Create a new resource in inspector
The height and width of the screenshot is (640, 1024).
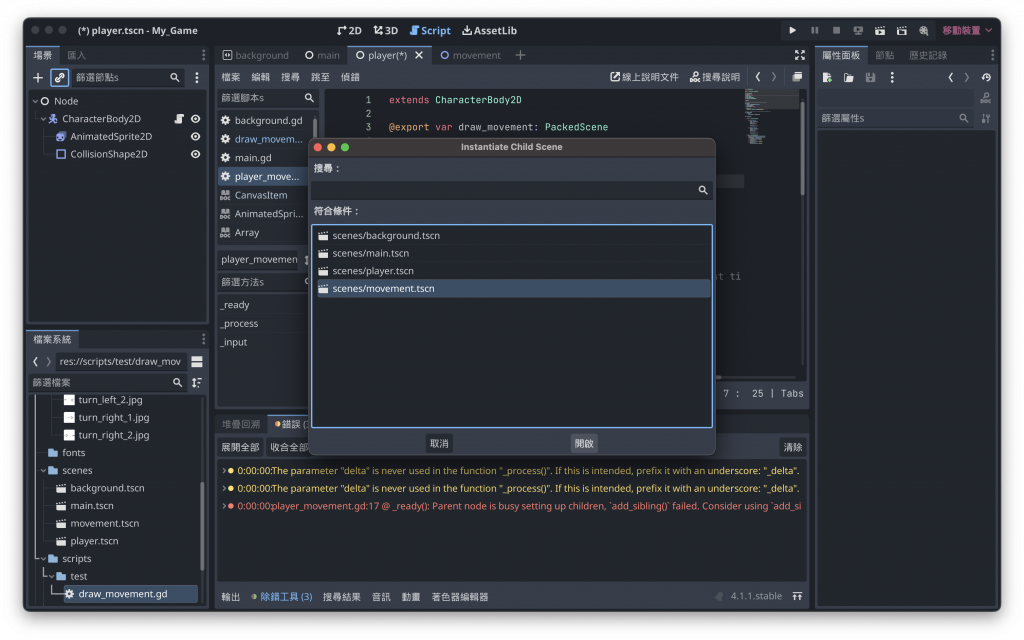(x=827, y=78)
